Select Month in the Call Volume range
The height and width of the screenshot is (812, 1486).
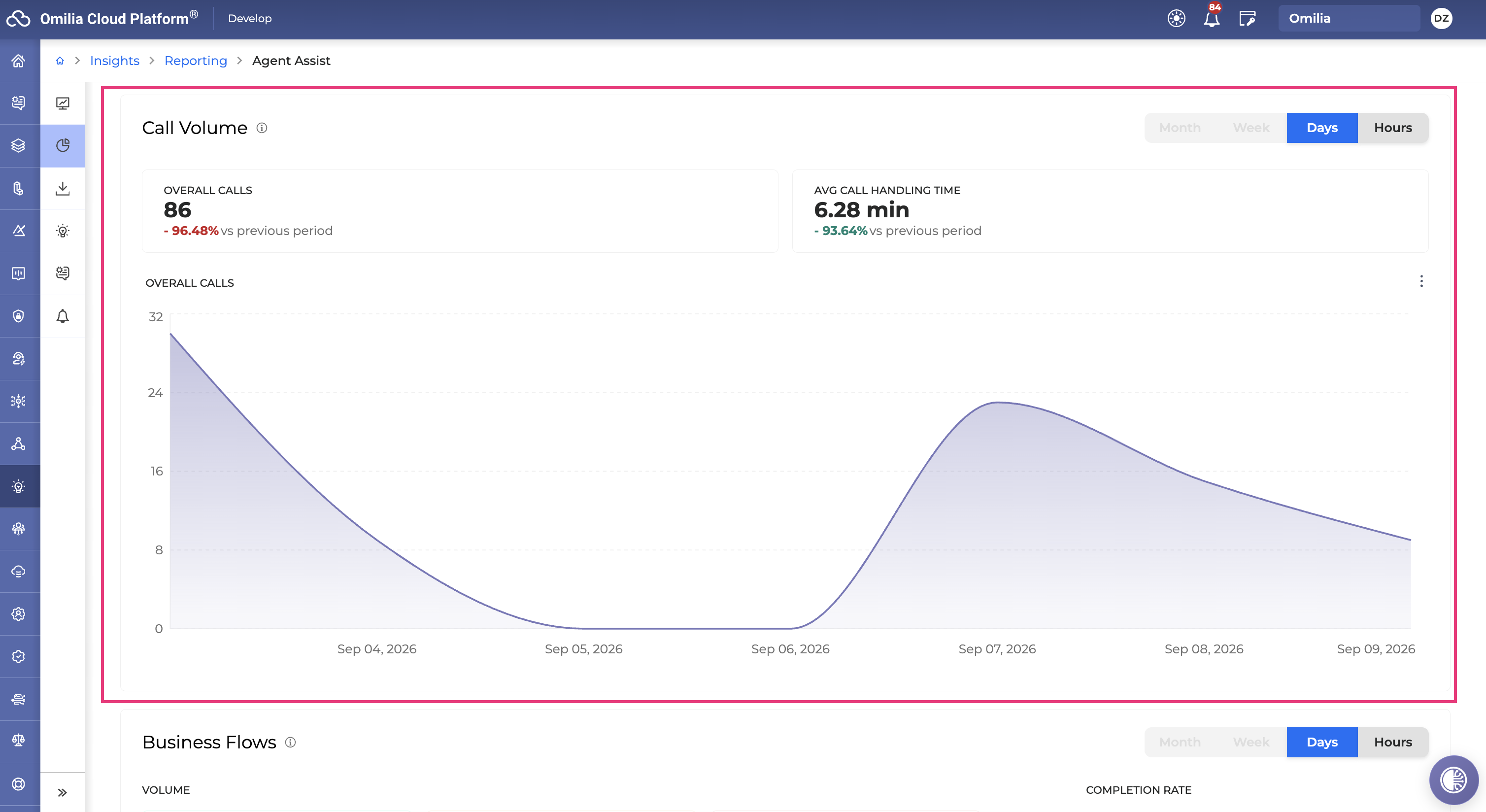[x=1180, y=128]
